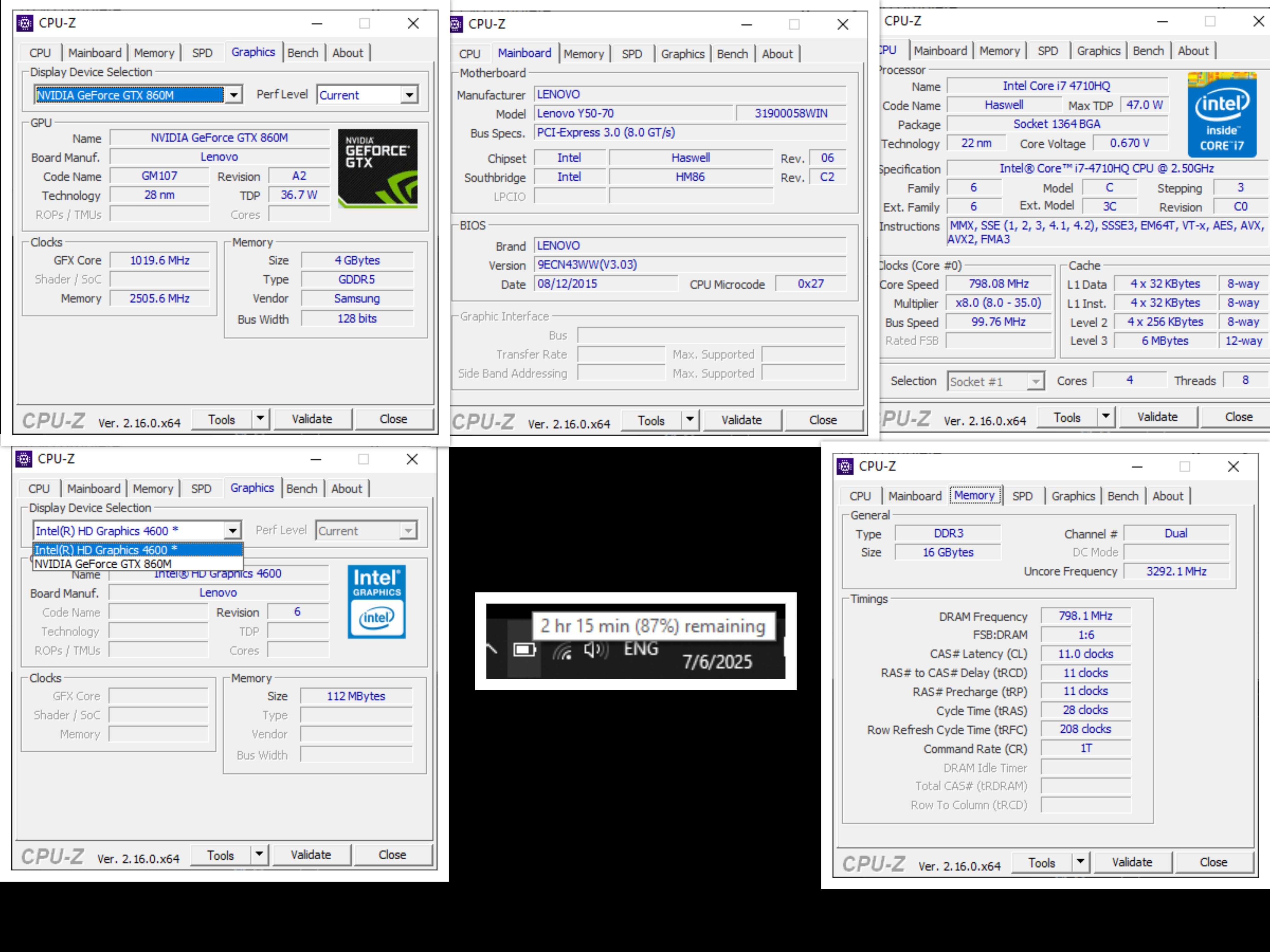Click GM107 code name value
This screenshot has width=1270, height=952.
pyautogui.click(x=160, y=175)
